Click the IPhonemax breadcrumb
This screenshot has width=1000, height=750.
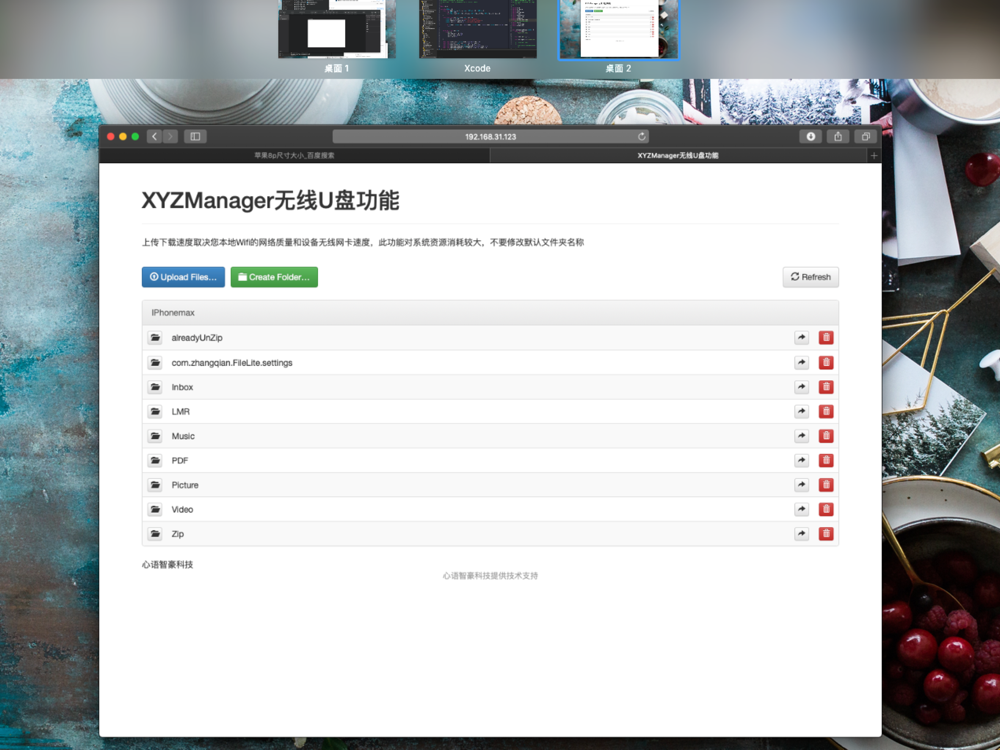pos(173,312)
